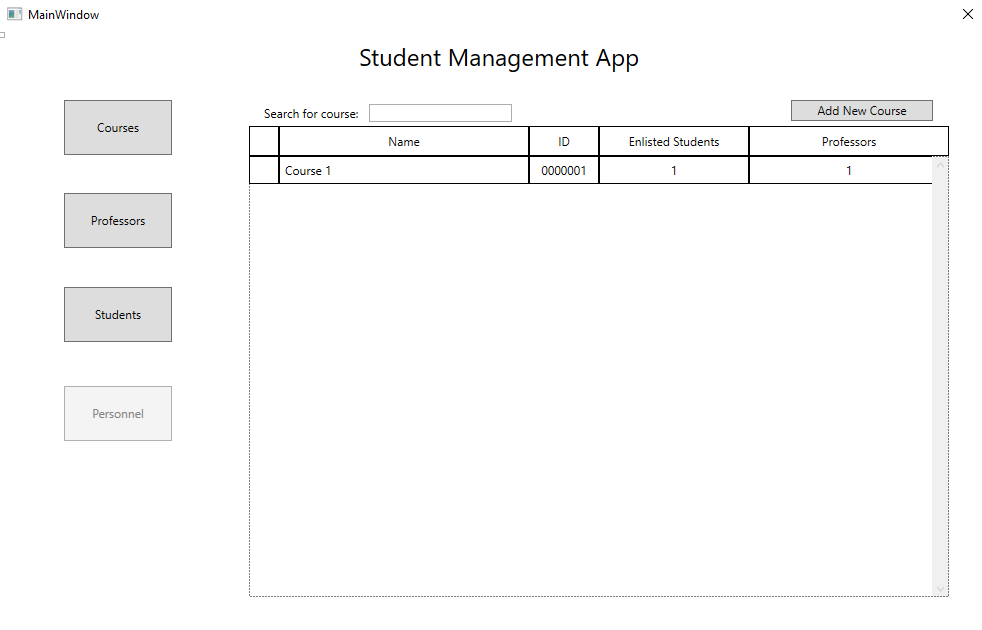Open the Courses section
Viewport: 982px width, 630px height.
pyautogui.click(x=118, y=127)
